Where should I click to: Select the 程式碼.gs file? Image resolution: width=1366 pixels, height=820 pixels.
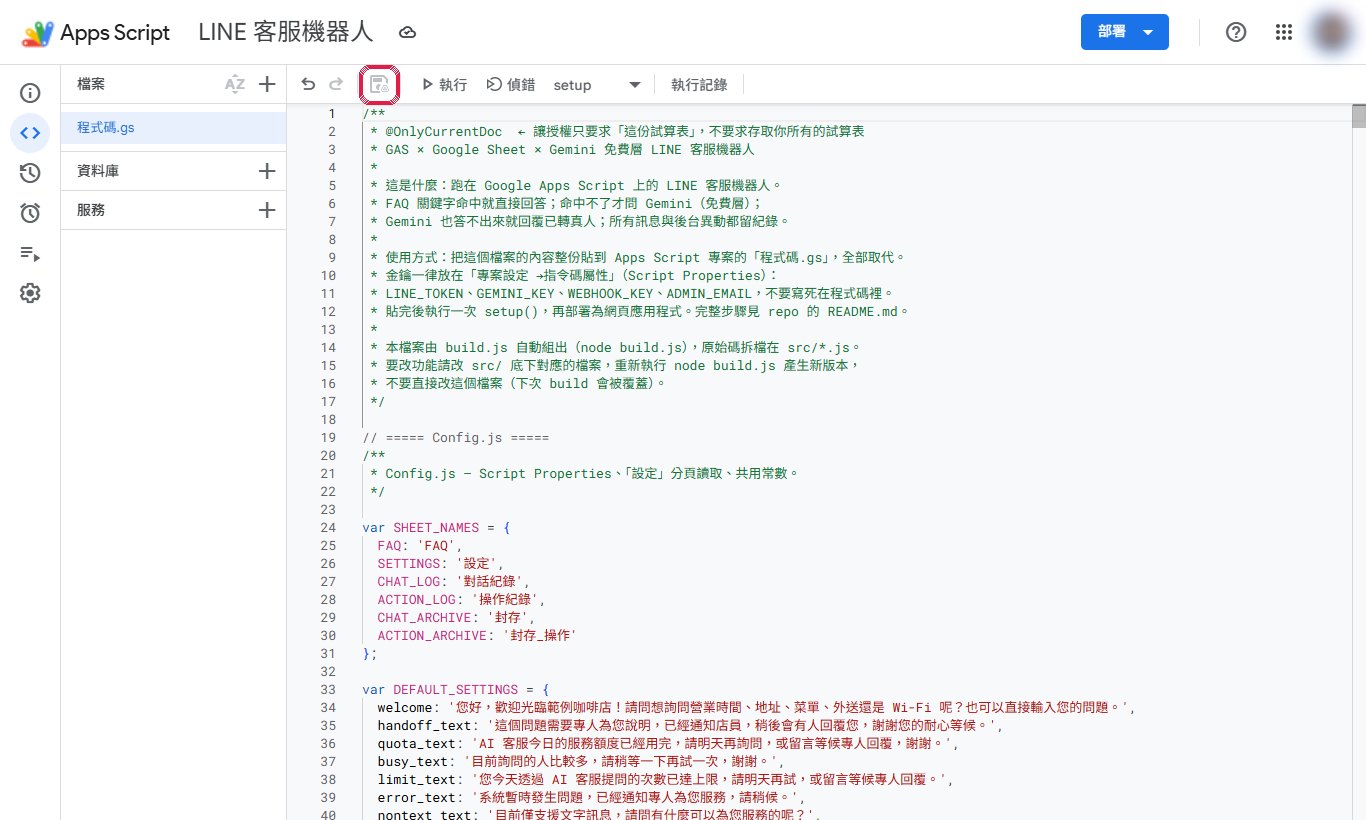(174, 127)
